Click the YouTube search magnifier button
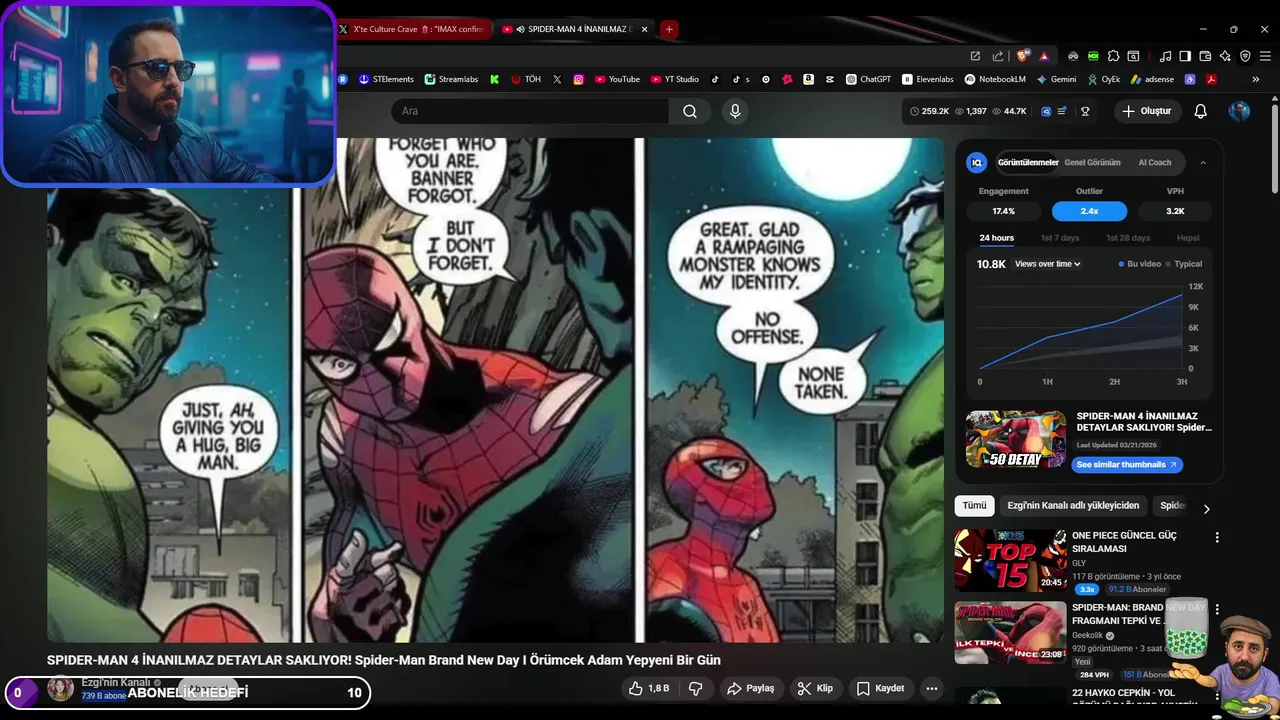The image size is (1280, 720). [690, 111]
